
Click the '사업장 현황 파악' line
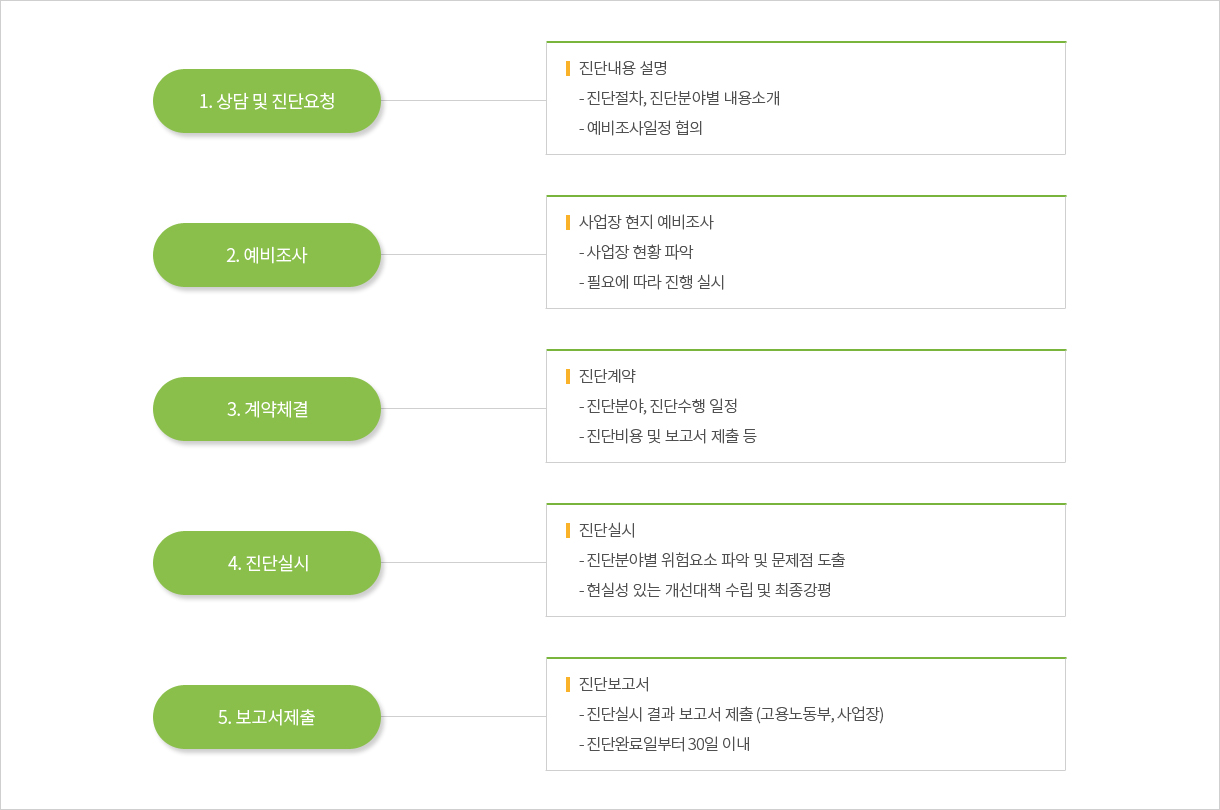635,252
